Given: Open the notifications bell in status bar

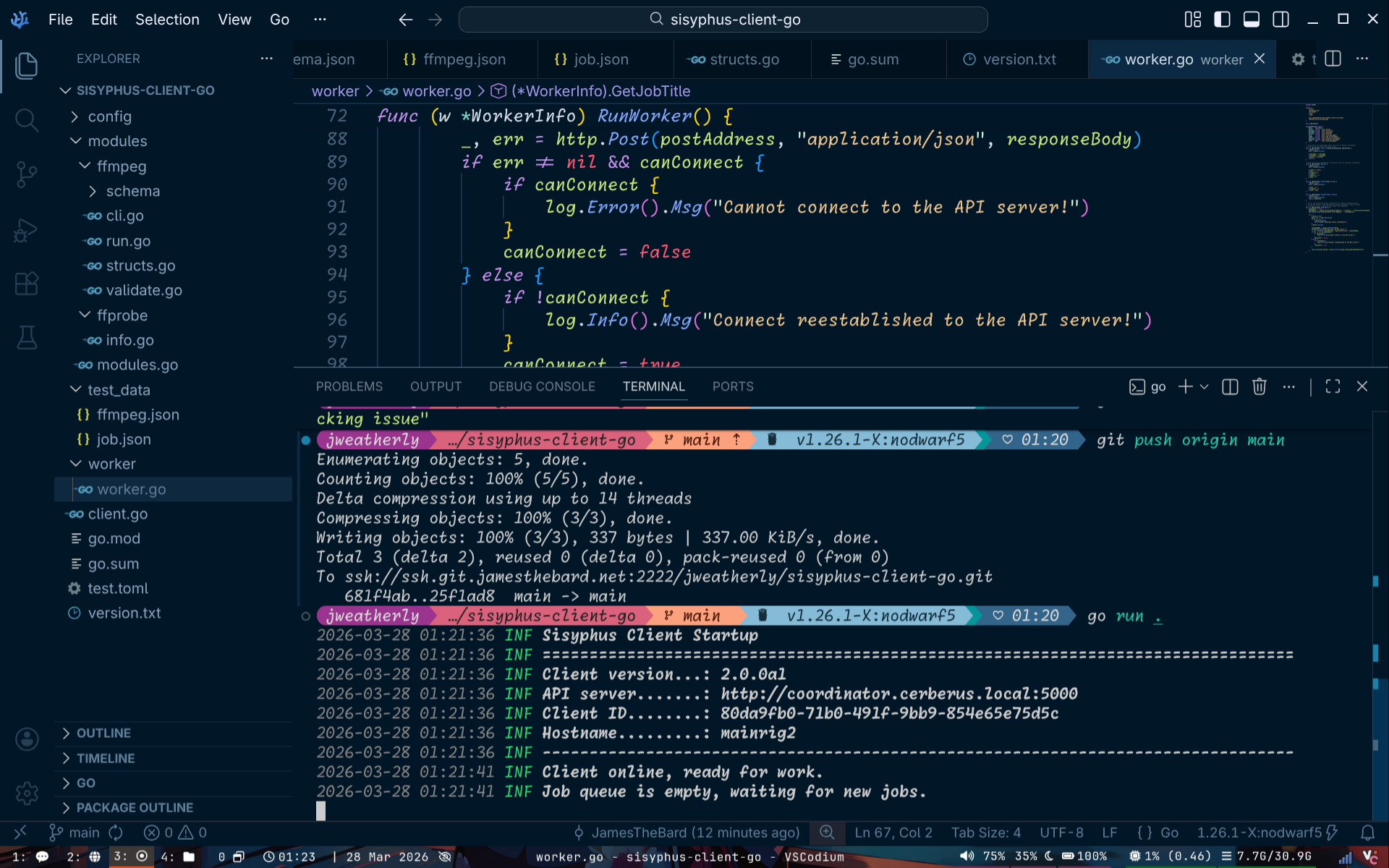Looking at the screenshot, I should pos(1367,833).
